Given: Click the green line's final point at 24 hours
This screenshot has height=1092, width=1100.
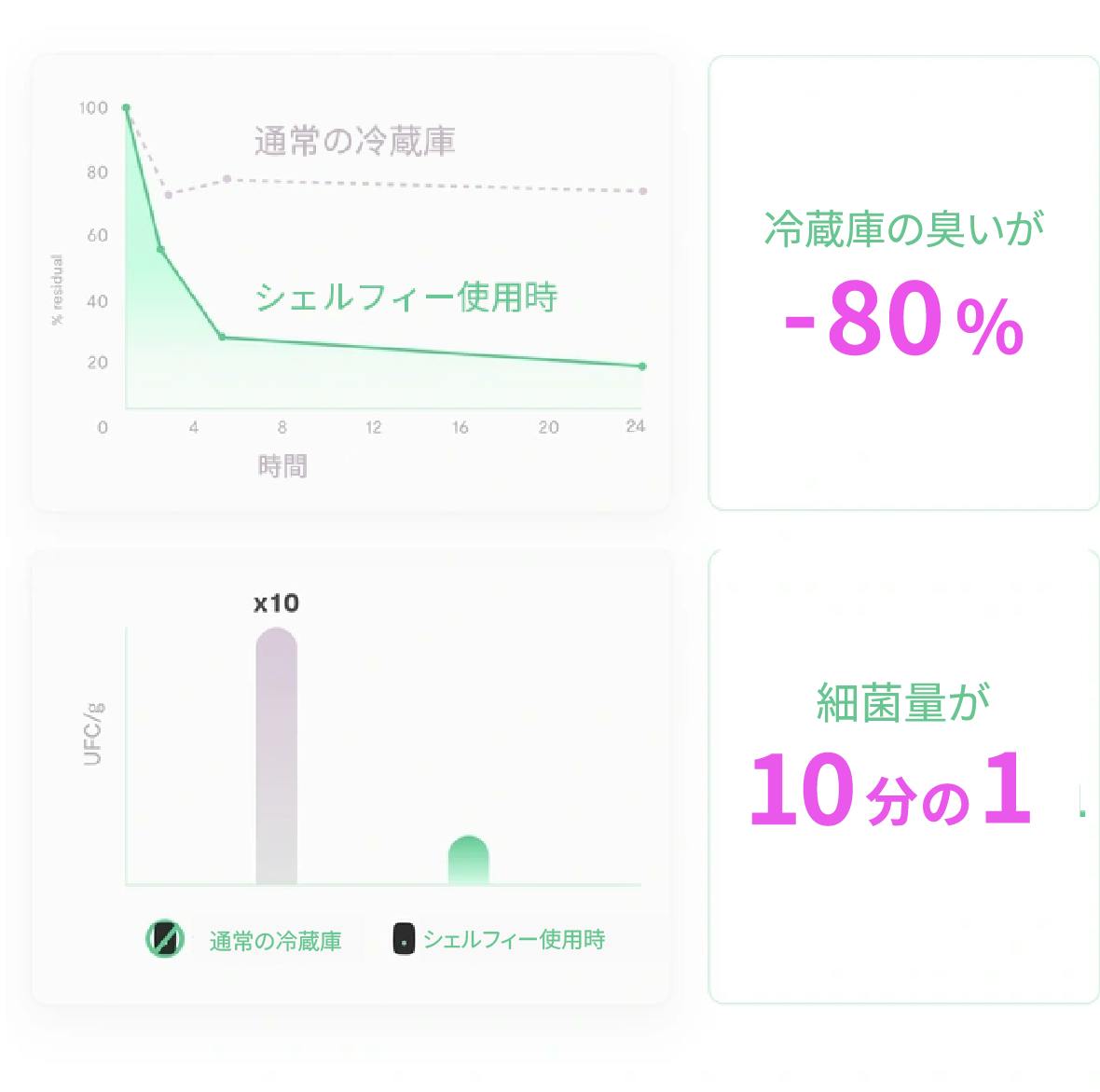Looking at the screenshot, I should (x=642, y=366).
